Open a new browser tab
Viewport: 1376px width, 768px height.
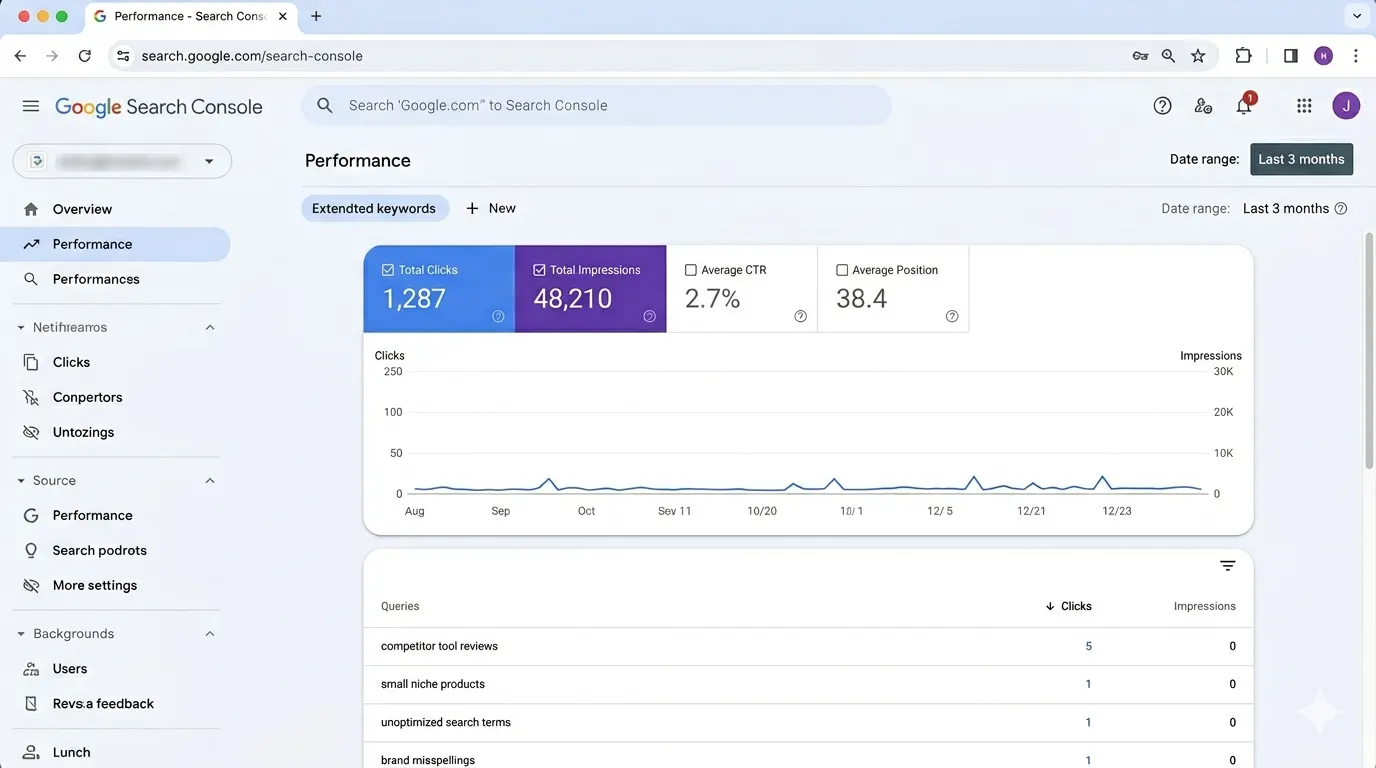click(316, 16)
